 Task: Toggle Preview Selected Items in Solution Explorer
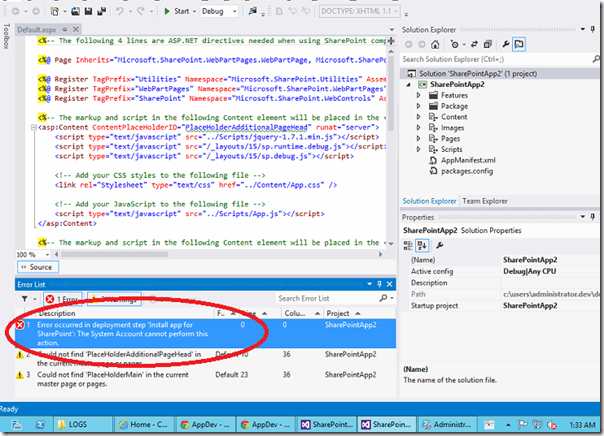coord(519,44)
